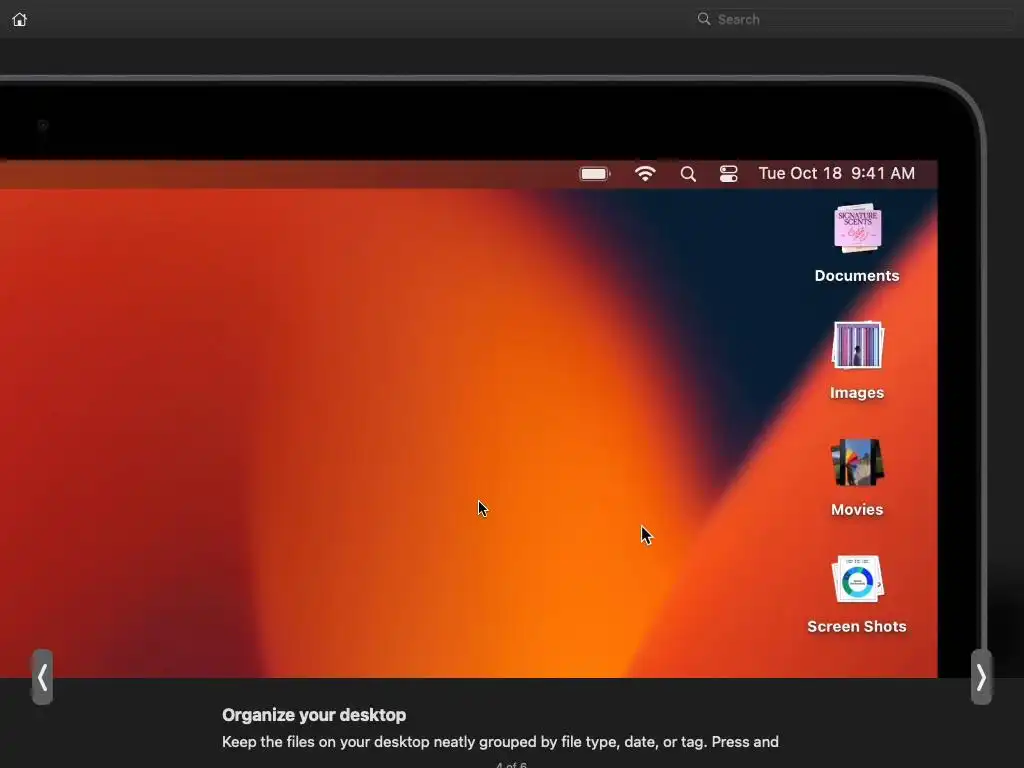Viewport: 1024px width, 768px height.
Task: Click the Images label text
Action: click(857, 392)
